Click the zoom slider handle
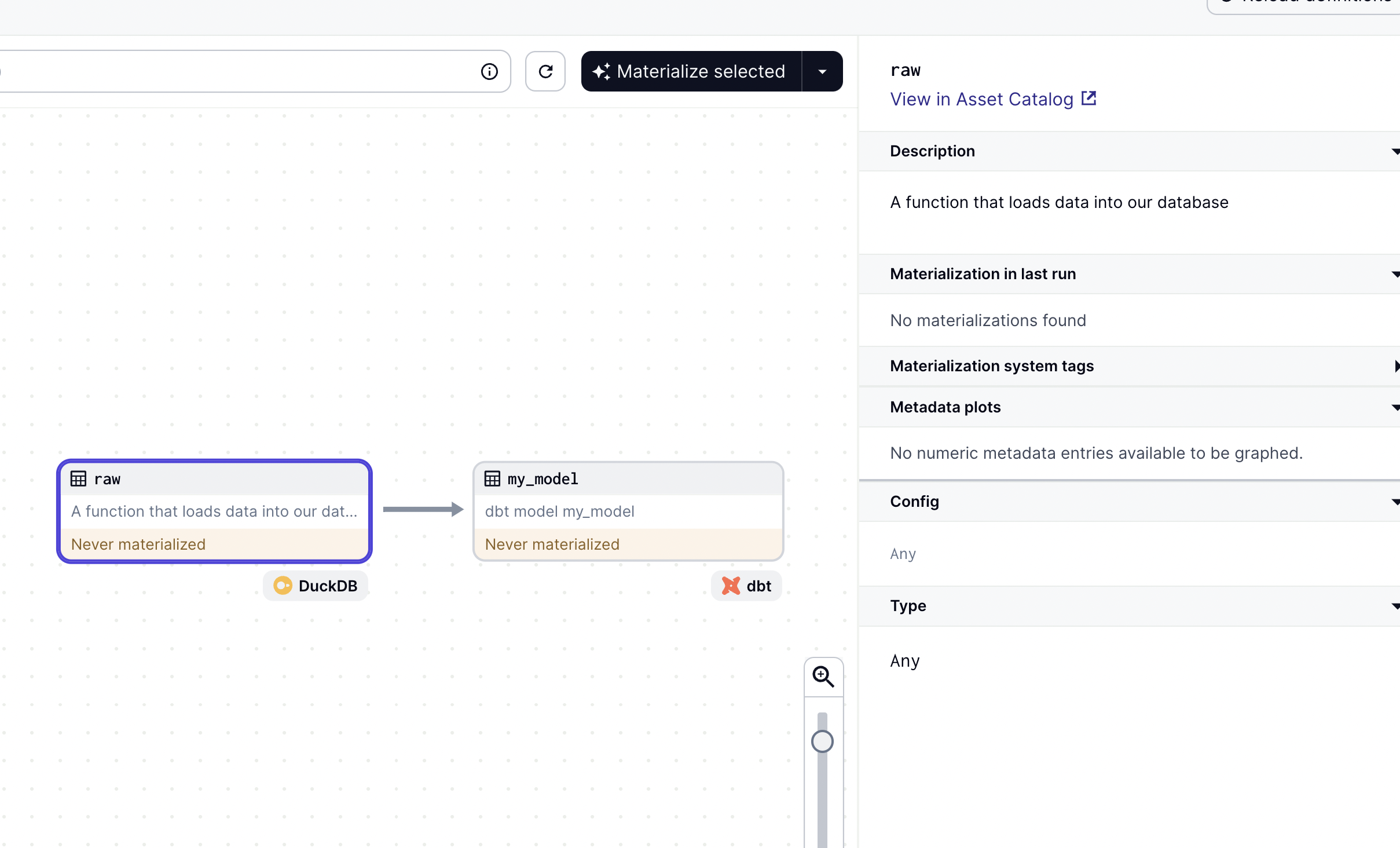This screenshot has width=1400, height=848. click(x=822, y=741)
